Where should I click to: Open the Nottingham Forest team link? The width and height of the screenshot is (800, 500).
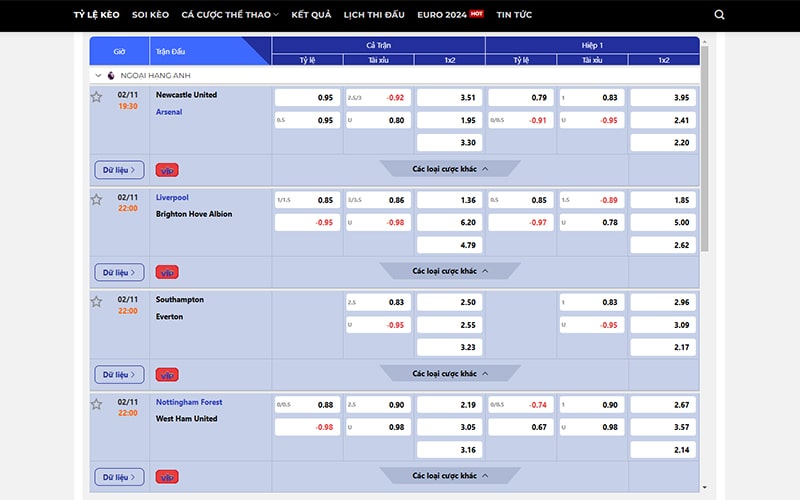click(x=189, y=402)
